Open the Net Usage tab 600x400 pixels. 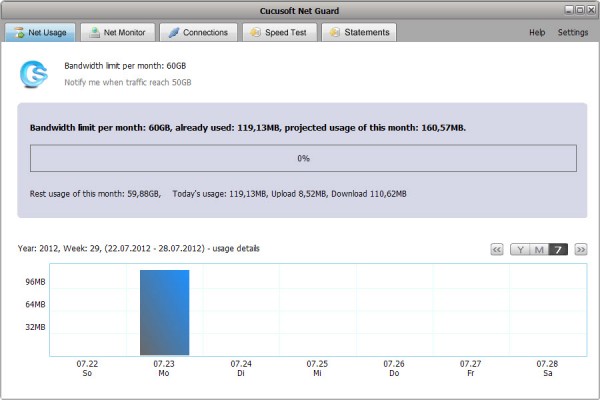tap(40, 33)
